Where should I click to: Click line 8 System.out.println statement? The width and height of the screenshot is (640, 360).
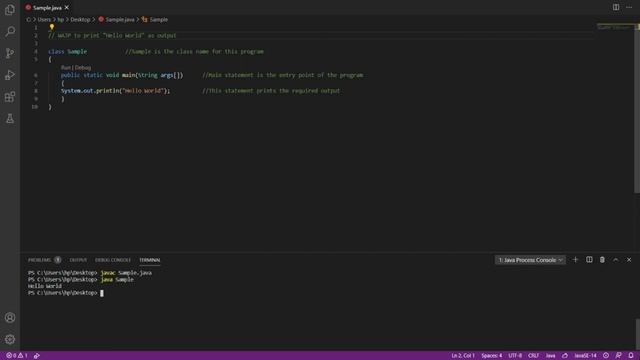116,91
